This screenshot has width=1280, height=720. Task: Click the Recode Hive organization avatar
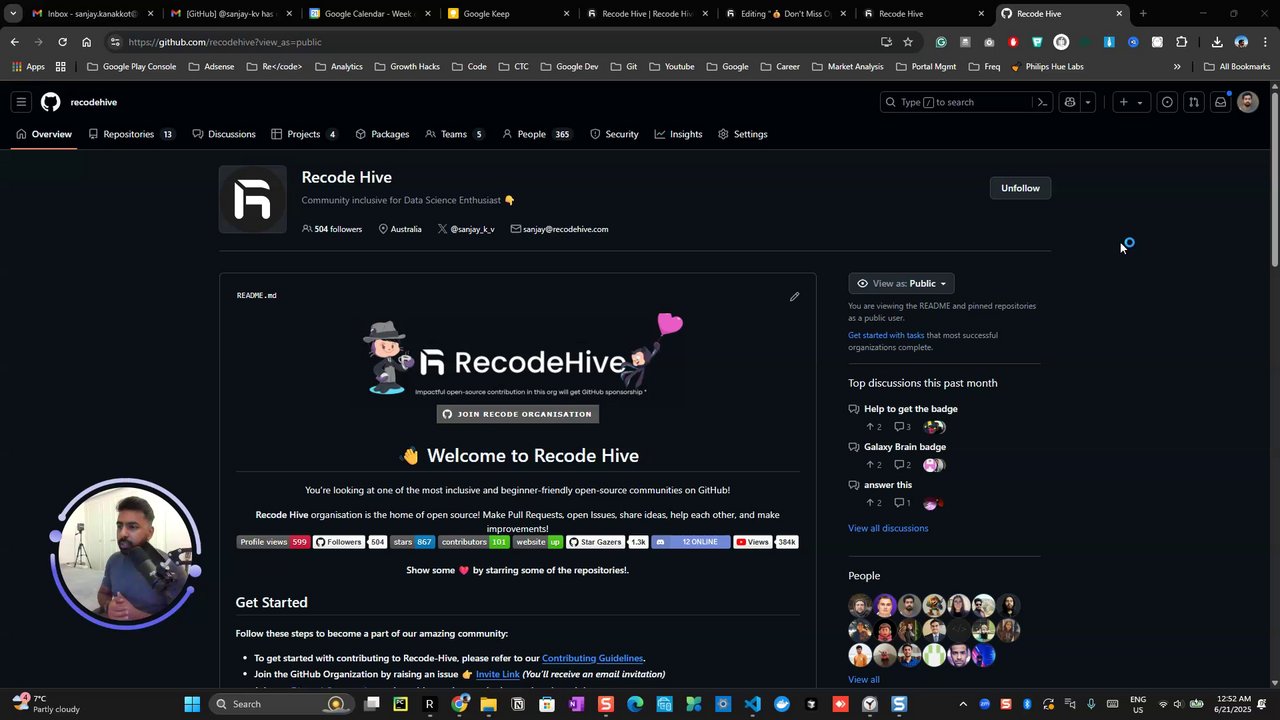[253, 199]
